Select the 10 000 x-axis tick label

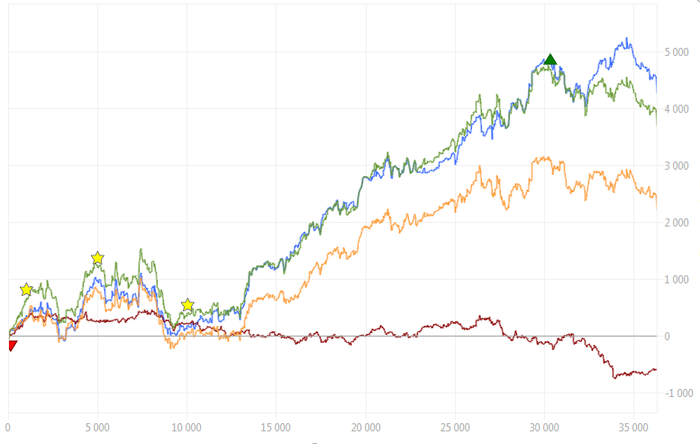pyautogui.click(x=187, y=424)
